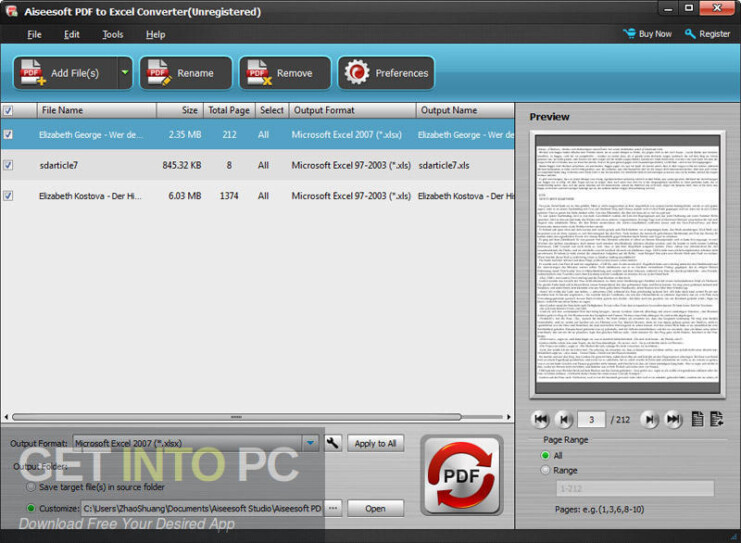741x543 pixels.
Task: Click the sdarticle7.xls output name
Action: tap(444, 165)
